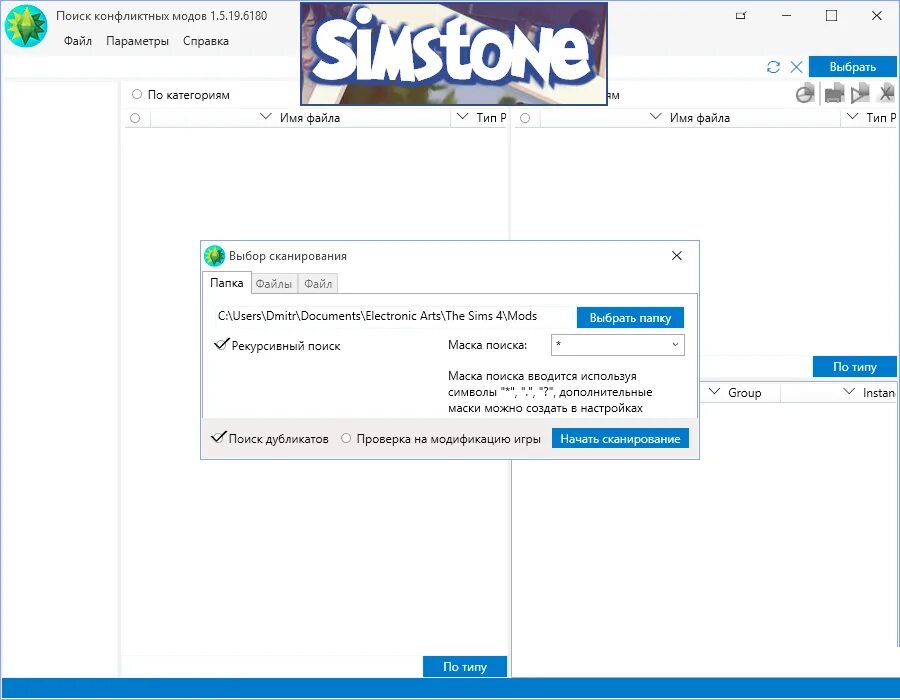This screenshot has height=700, width=900.
Task: Click the Выбрать button at top right
Action: pos(852,67)
